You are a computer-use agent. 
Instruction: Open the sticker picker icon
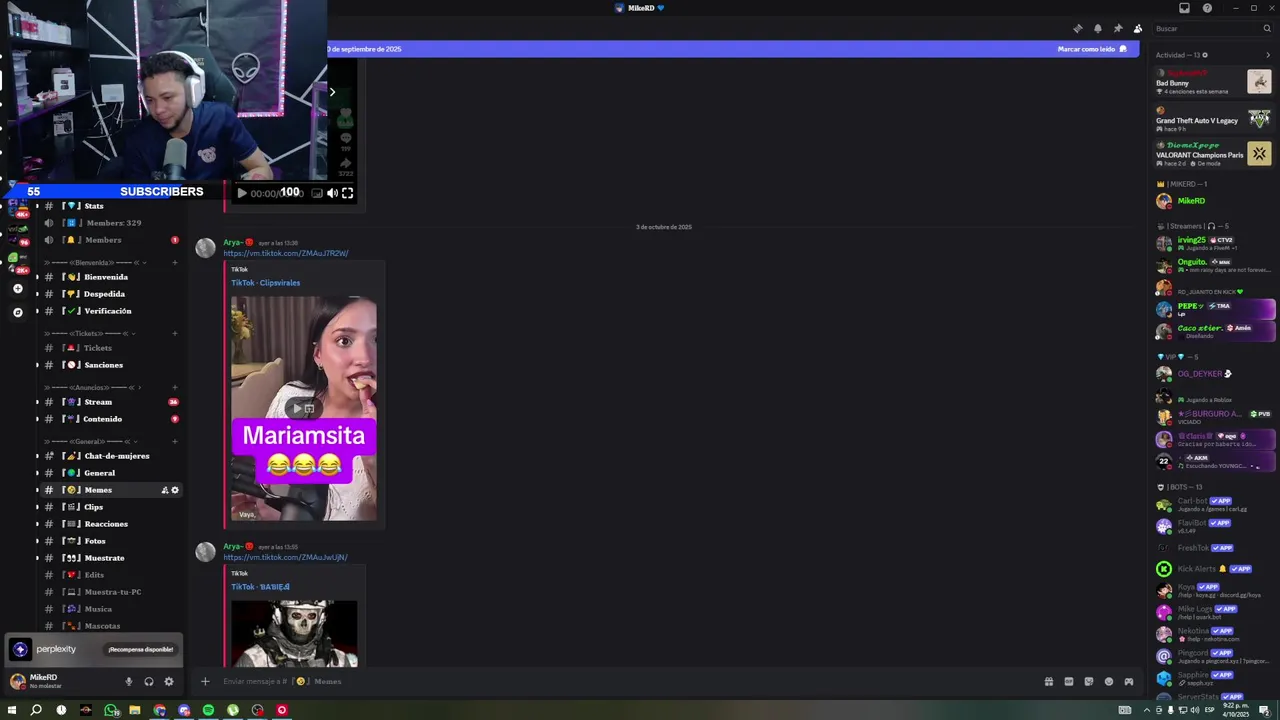1088,682
